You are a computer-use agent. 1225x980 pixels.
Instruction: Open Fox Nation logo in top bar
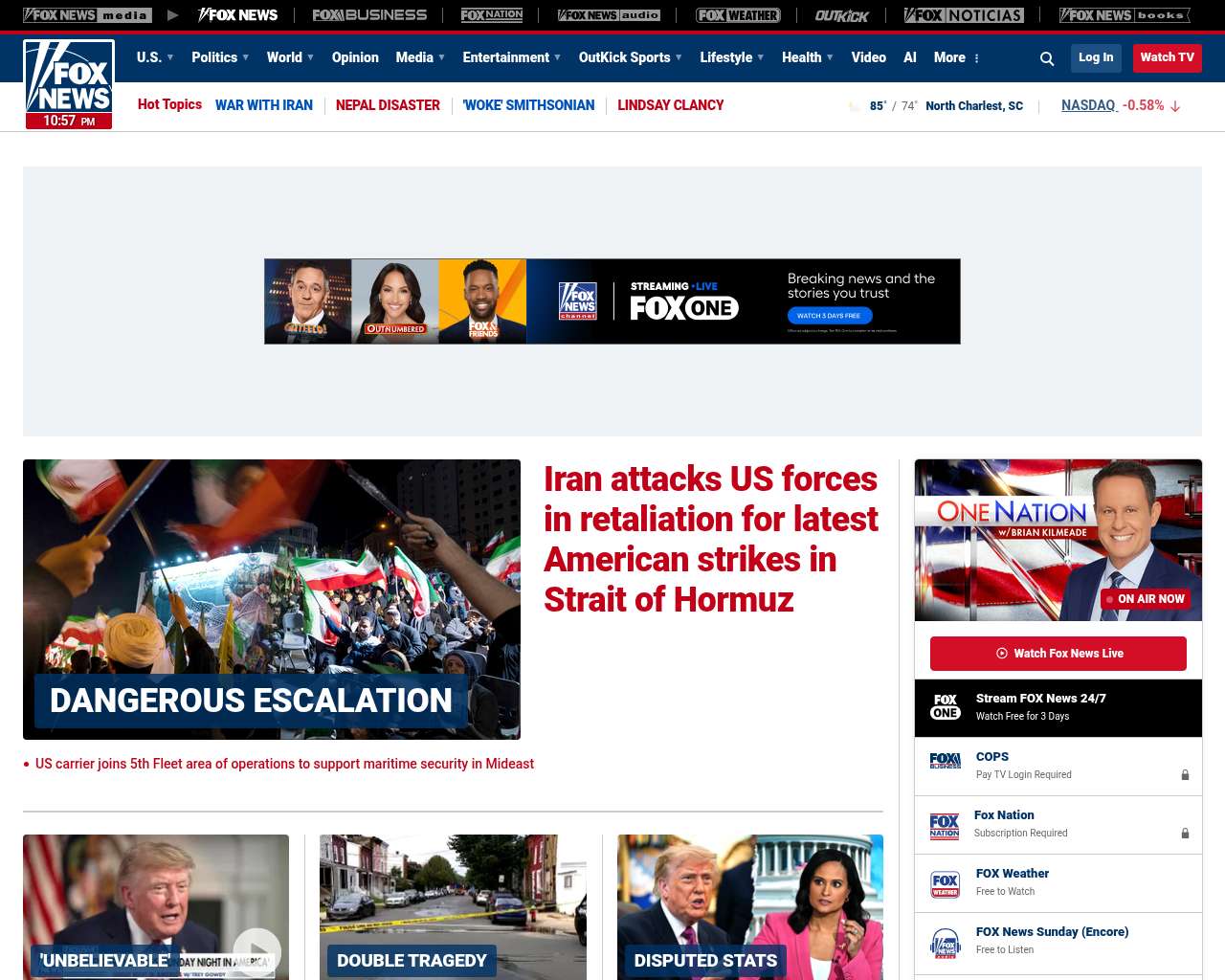[x=492, y=15]
